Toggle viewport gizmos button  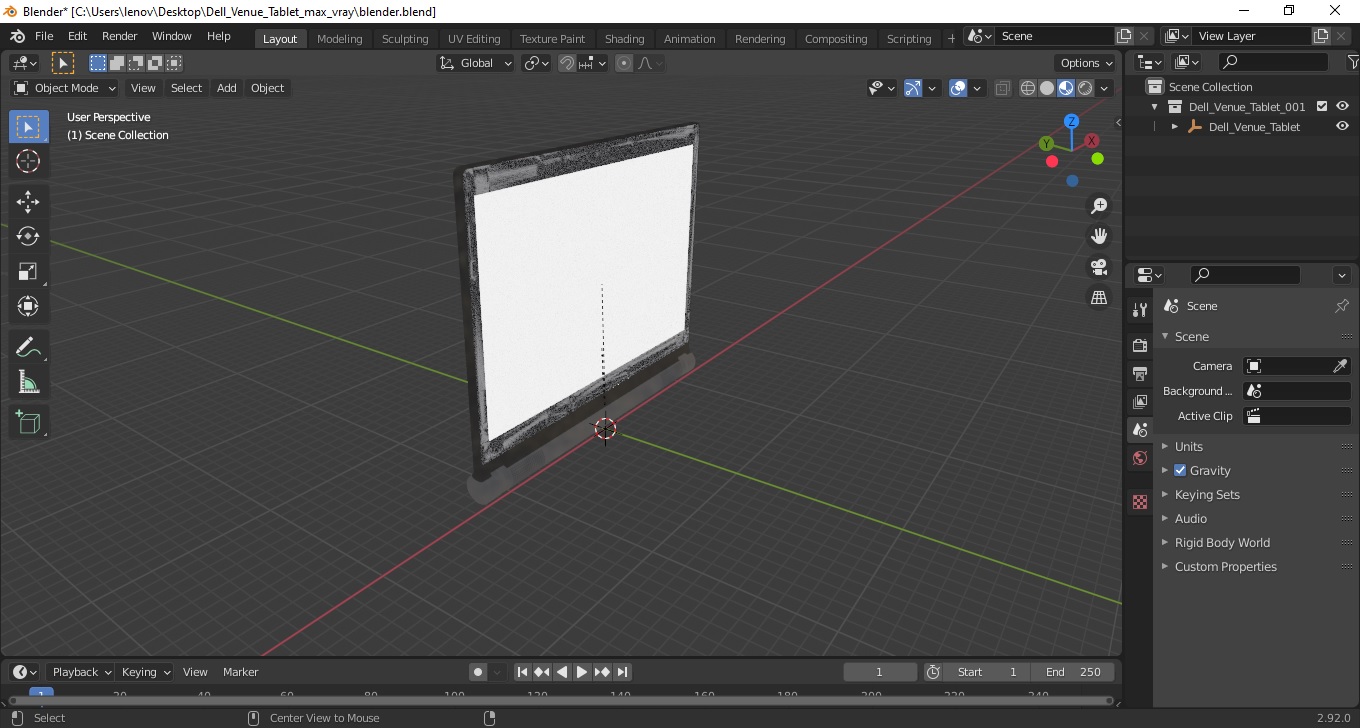pos(913,88)
